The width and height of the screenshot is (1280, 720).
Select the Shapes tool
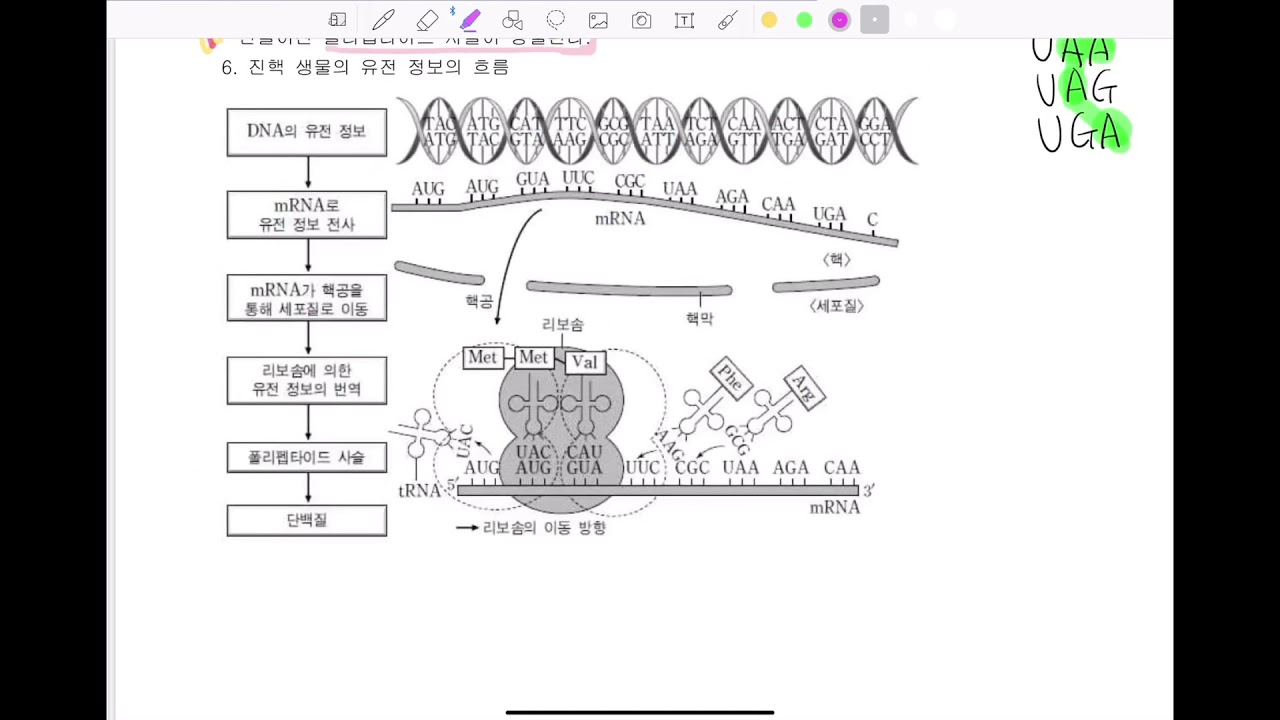pos(513,20)
